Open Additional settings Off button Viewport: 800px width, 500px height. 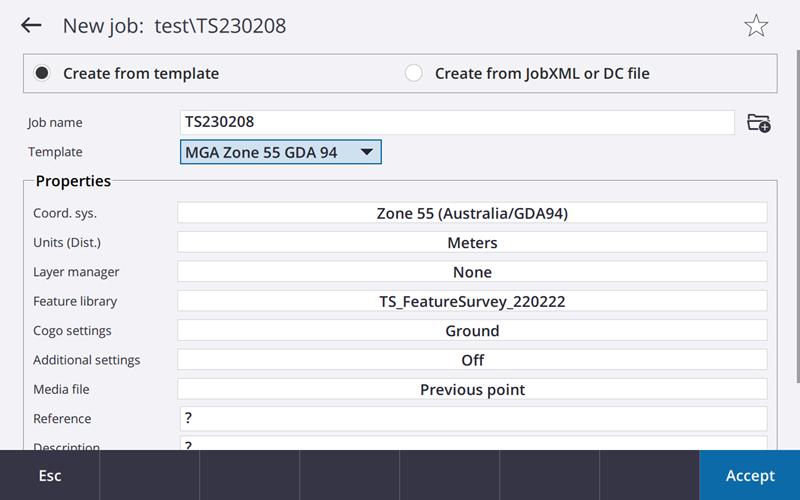pos(472,359)
